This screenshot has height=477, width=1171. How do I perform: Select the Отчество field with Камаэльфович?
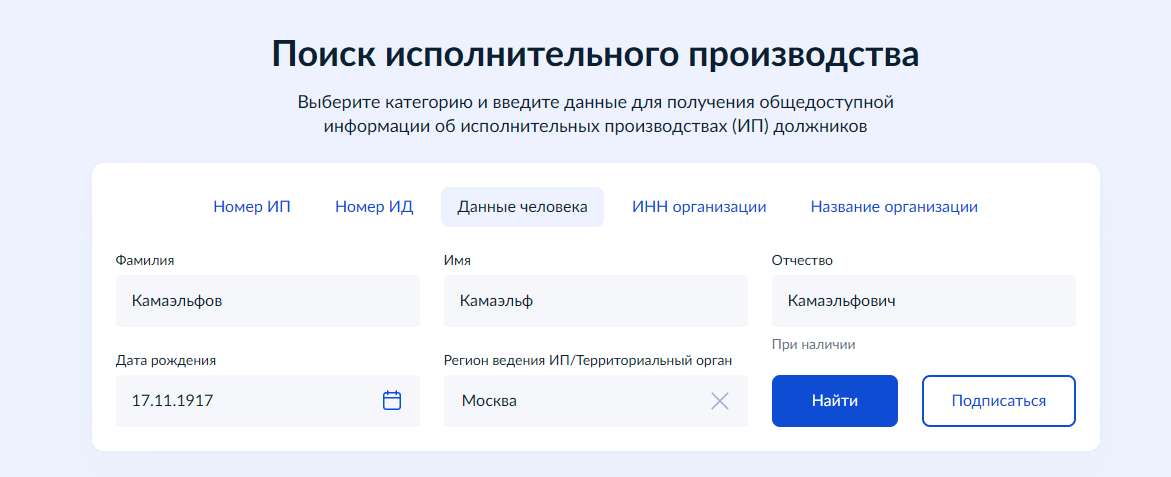(x=923, y=301)
